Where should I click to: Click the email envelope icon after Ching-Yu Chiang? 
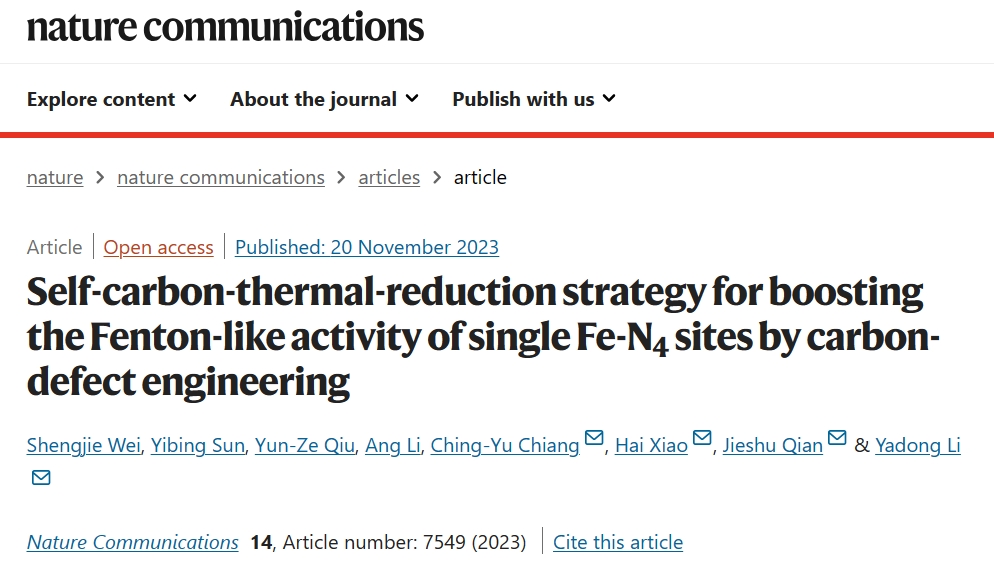click(594, 438)
